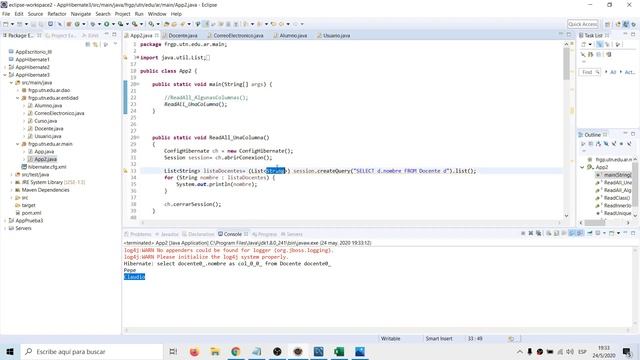
Task: Click the Terminate console icon
Action: pos(523,233)
